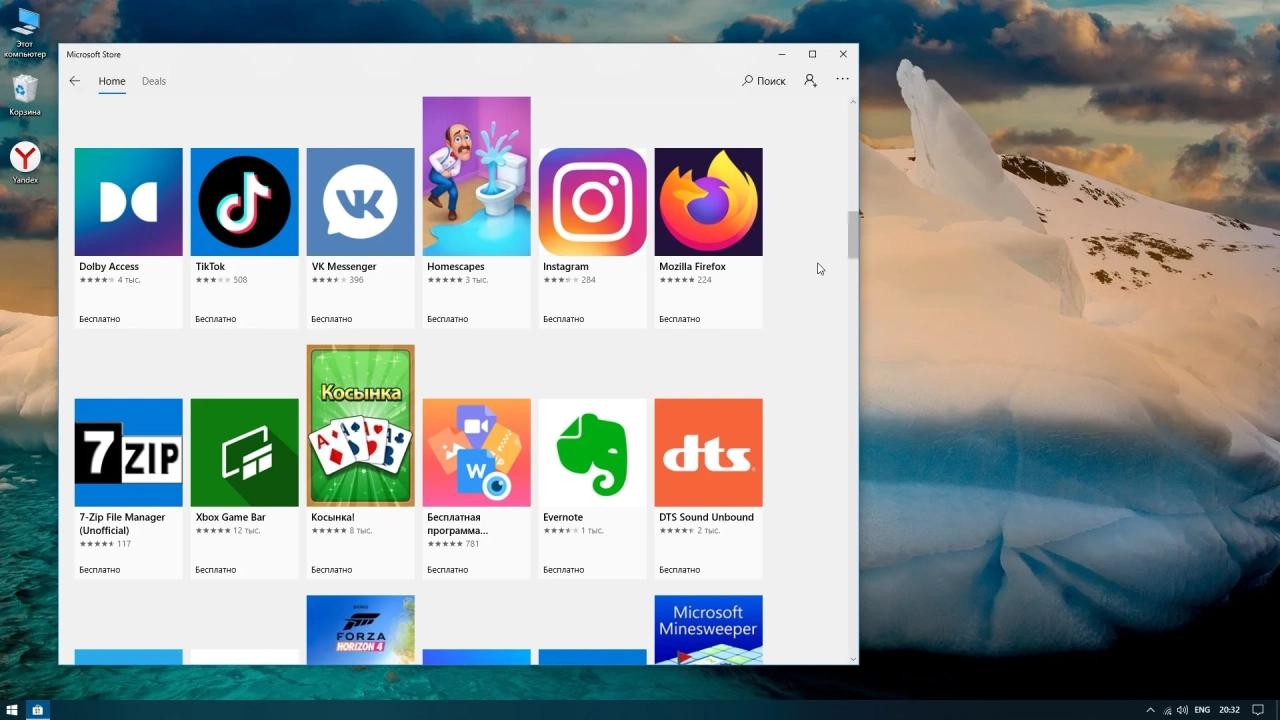Click the Dolby Access title text
The image size is (1280, 720).
point(109,267)
